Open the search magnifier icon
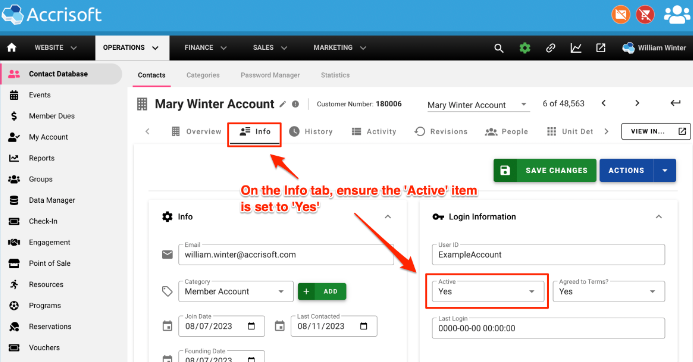Screen dimensions: 693x362 coord(499,48)
